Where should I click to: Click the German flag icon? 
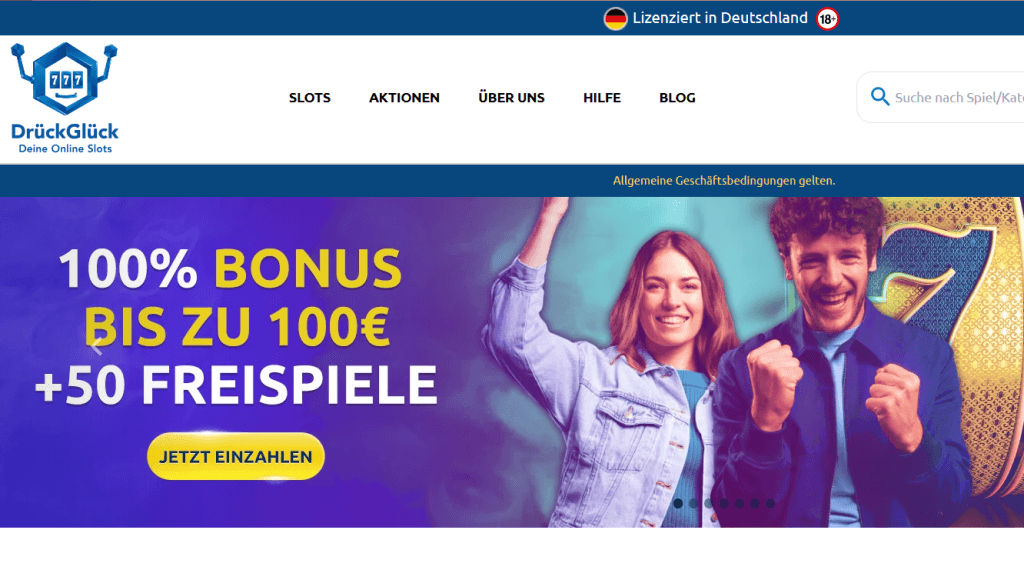[615, 19]
